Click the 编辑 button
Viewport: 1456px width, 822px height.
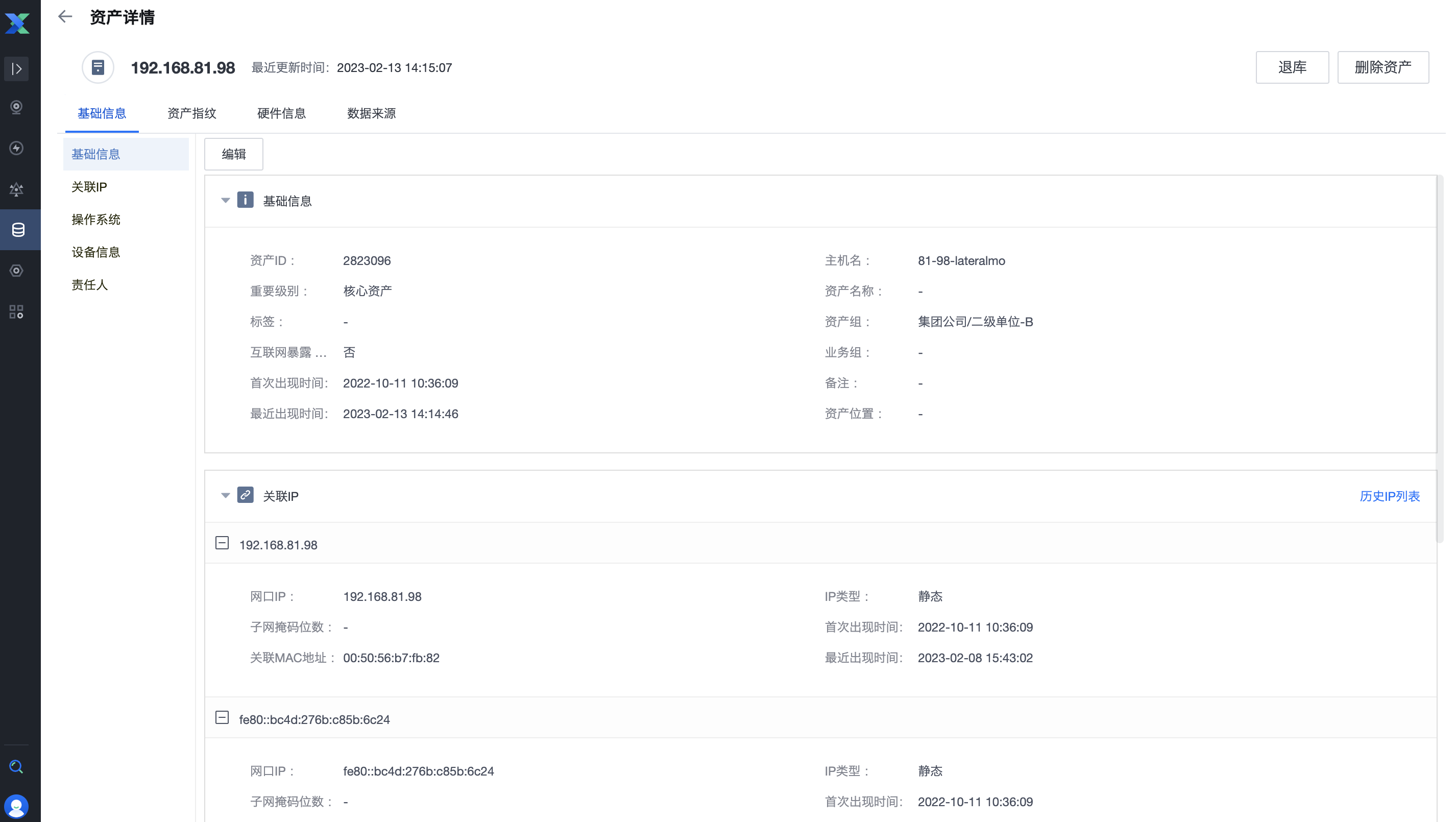[x=233, y=154]
